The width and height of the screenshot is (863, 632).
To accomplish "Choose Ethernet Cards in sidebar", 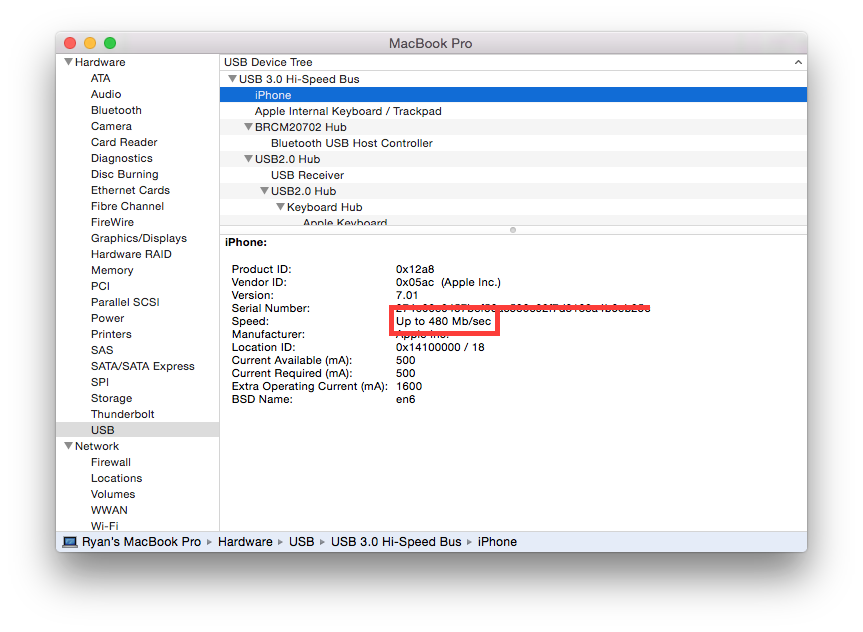I will tap(130, 190).
